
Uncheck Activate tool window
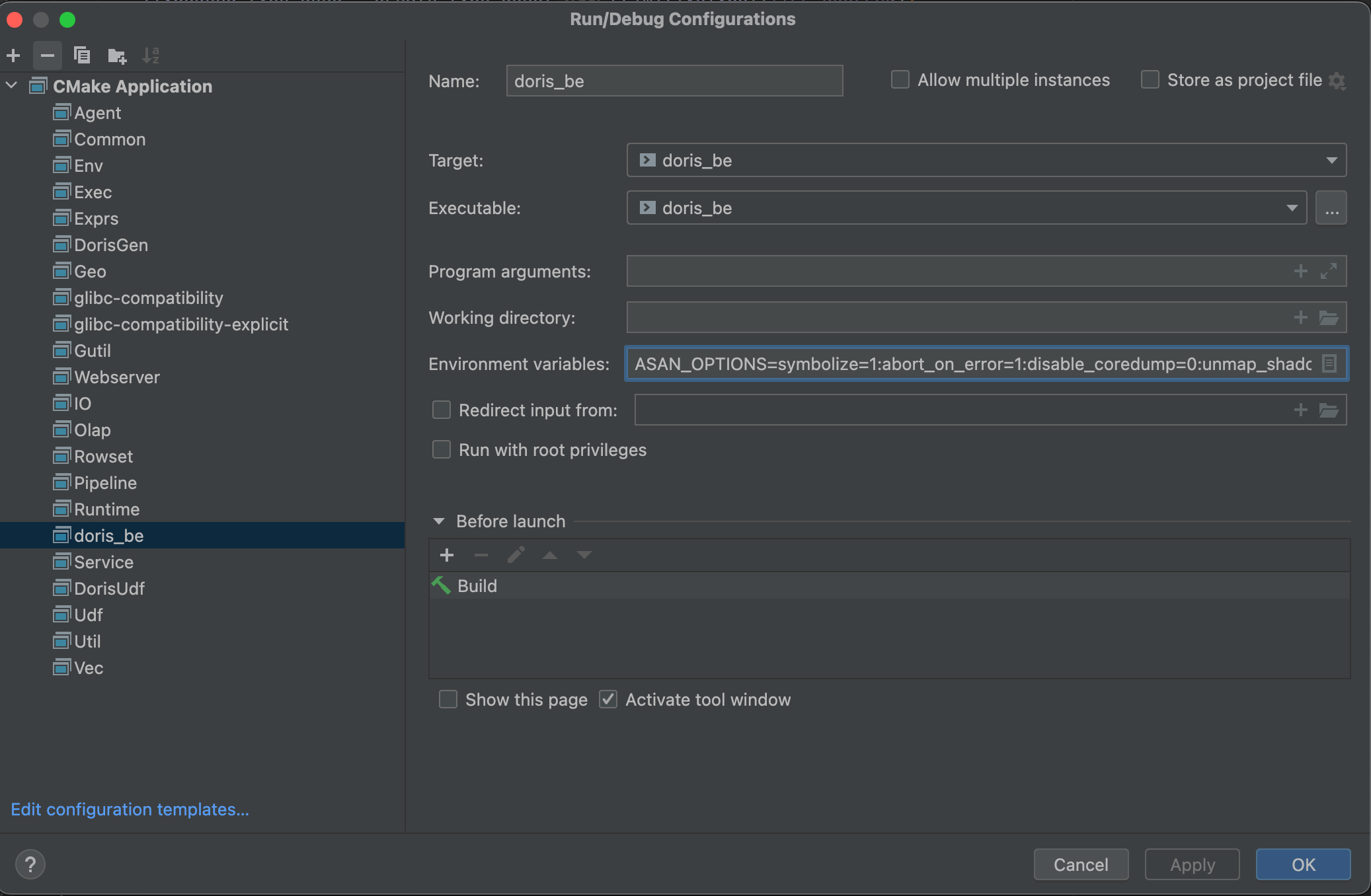(x=608, y=700)
